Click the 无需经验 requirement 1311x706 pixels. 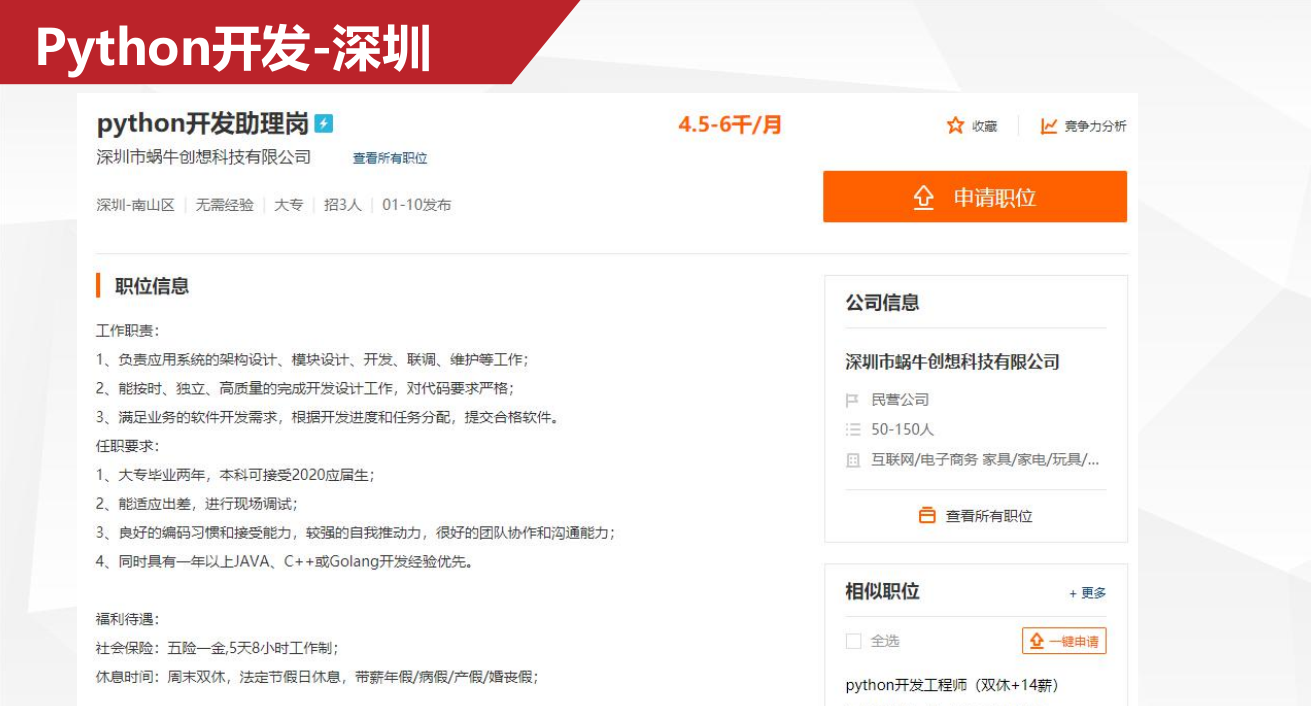tap(225, 205)
